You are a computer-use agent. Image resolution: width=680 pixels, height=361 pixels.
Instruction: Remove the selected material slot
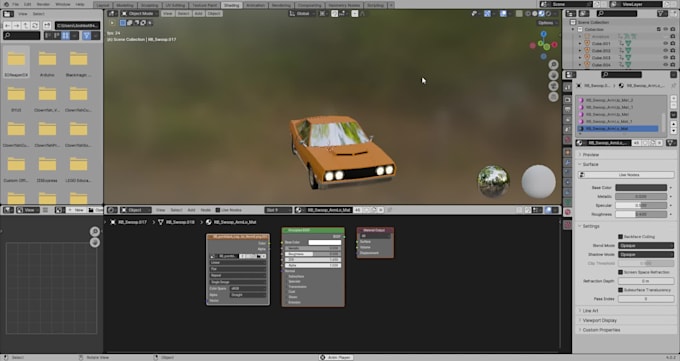pos(673,105)
